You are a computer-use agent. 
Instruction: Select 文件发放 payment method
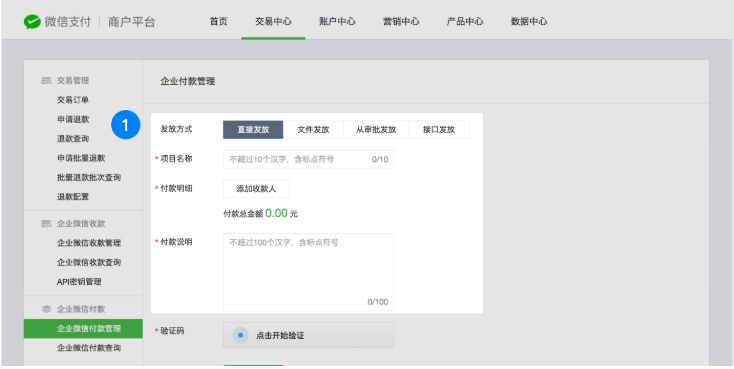point(313,130)
